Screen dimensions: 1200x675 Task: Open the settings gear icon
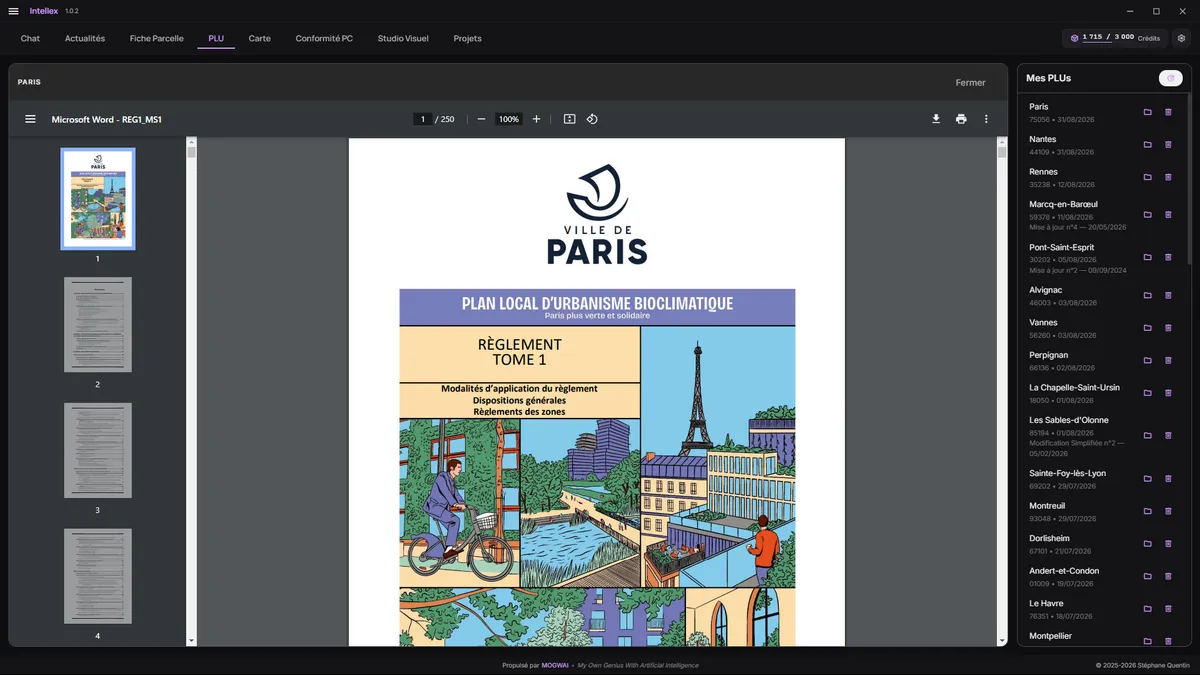tap(1181, 38)
